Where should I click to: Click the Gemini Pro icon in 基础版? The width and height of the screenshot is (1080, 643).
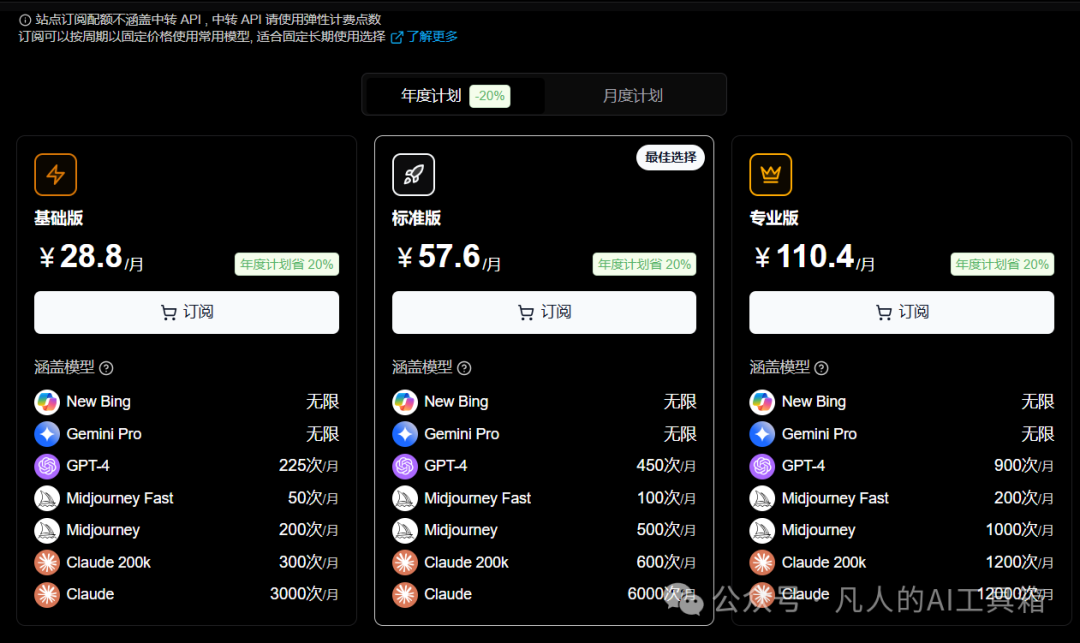(47, 434)
